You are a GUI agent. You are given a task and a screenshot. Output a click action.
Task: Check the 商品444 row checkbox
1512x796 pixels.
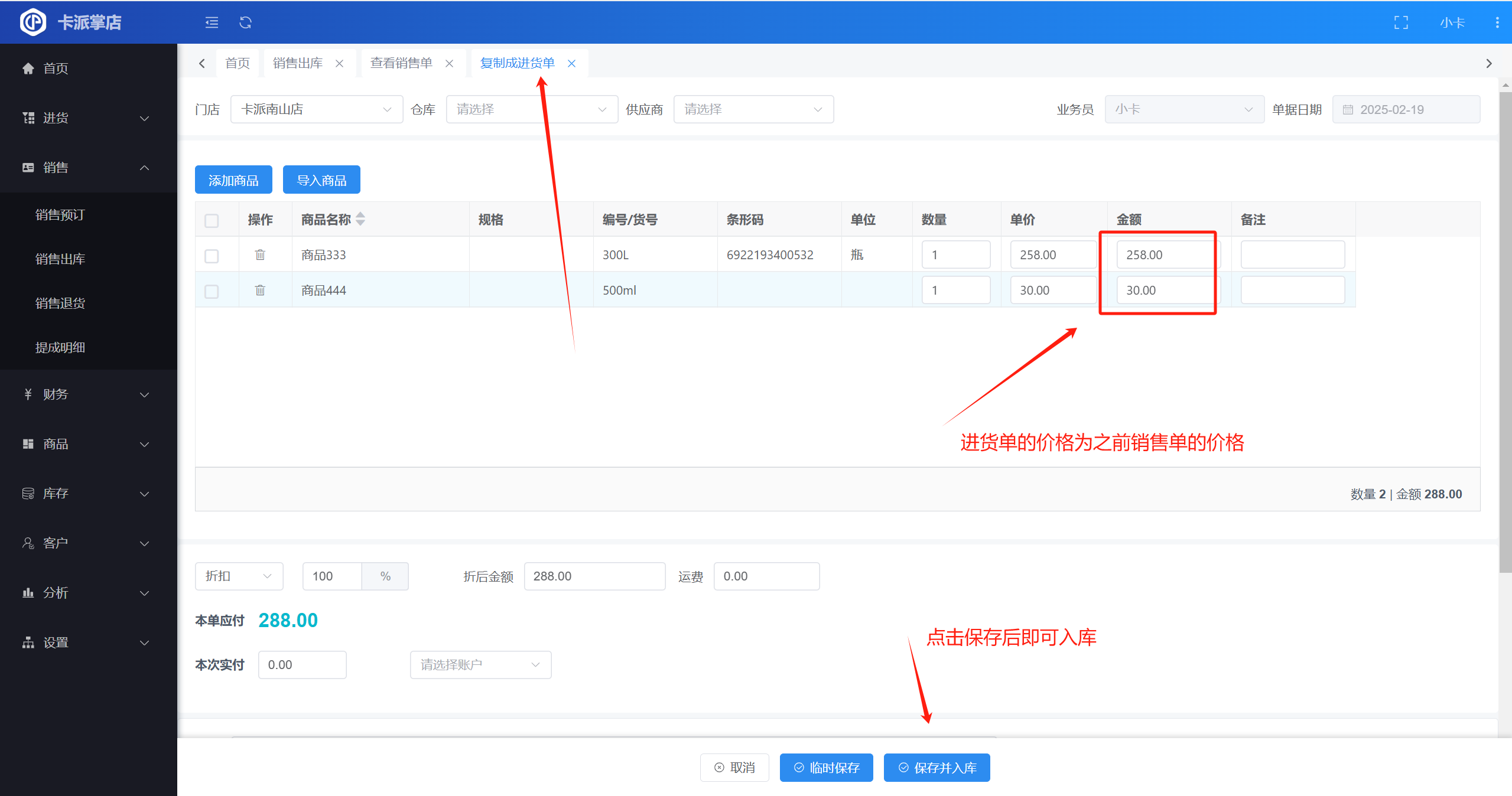212,291
